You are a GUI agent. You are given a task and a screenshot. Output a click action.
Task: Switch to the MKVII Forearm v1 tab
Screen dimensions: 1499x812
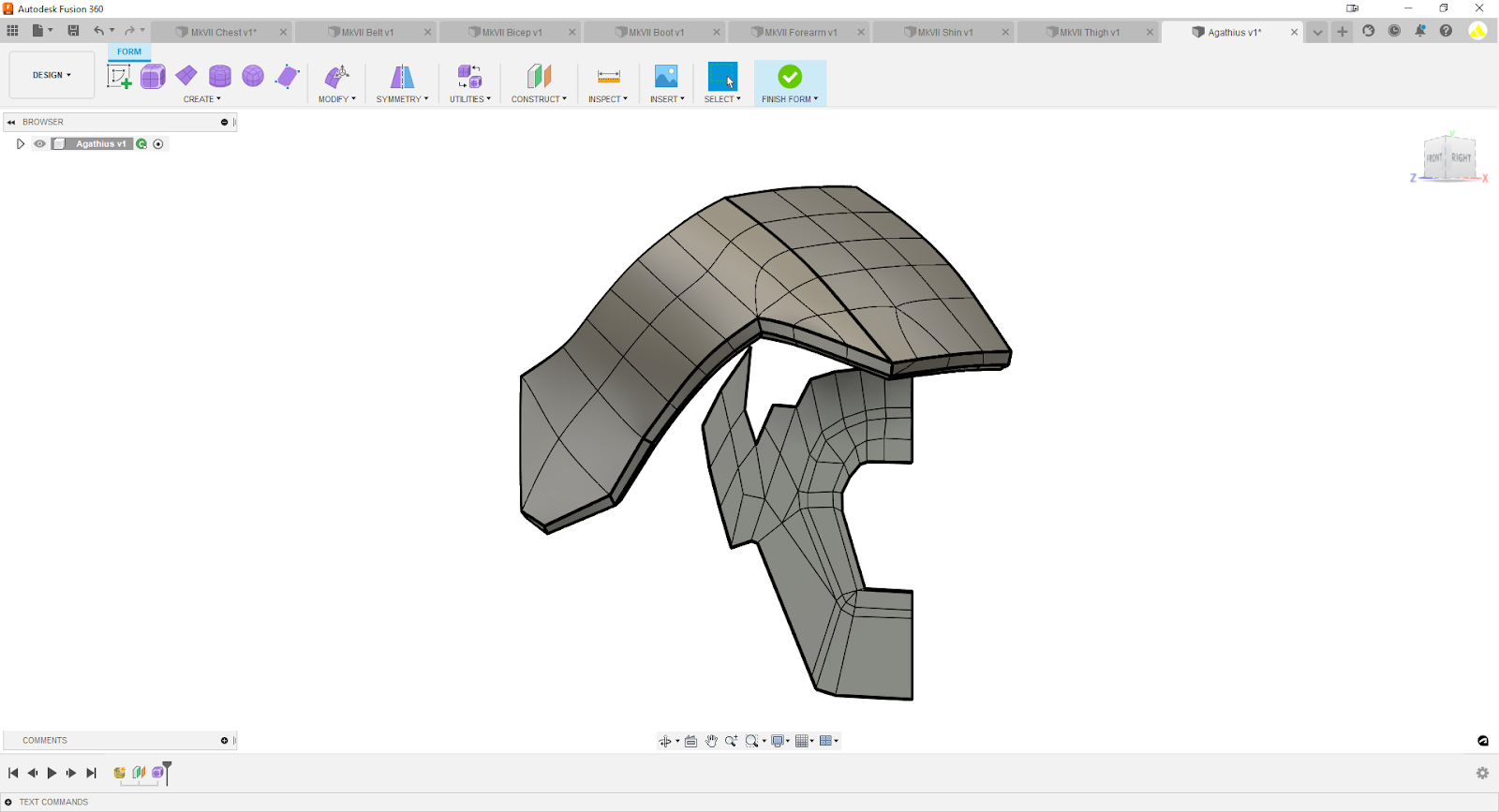click(x=799, y=32)
